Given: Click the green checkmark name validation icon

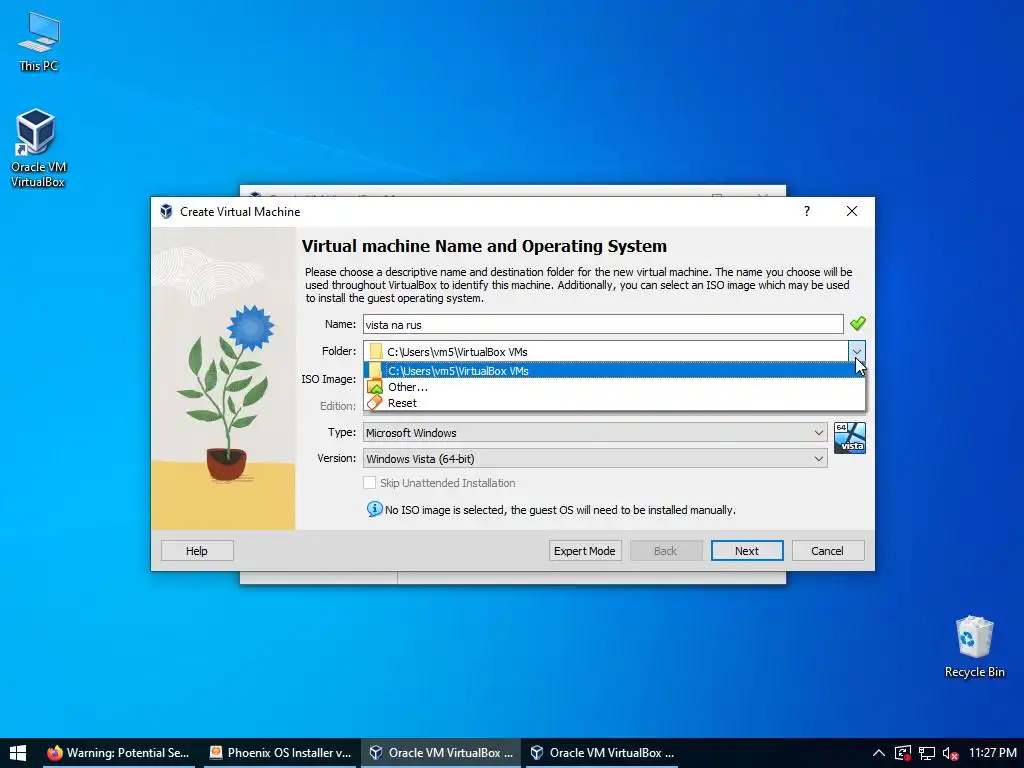Looking at the screenshot, I should (x=857, y=323).
